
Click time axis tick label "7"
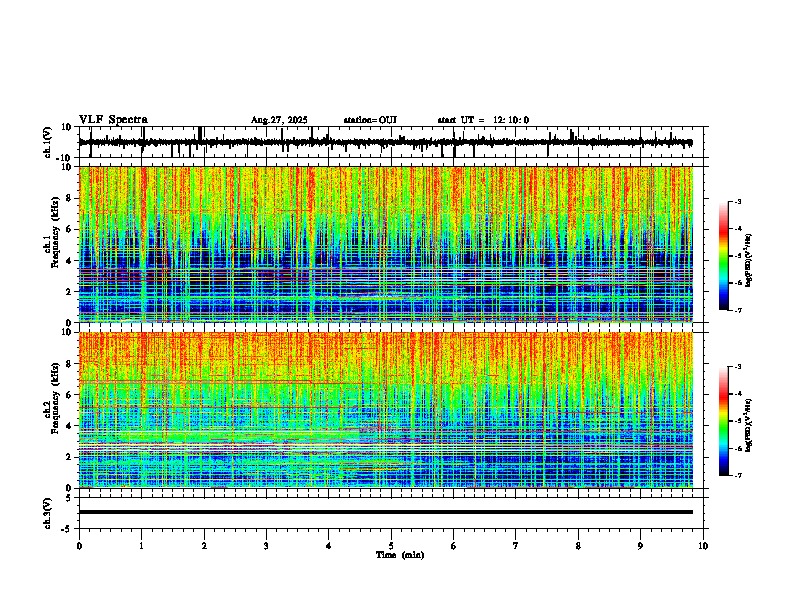pyautogui.click(x=516, y=546)
